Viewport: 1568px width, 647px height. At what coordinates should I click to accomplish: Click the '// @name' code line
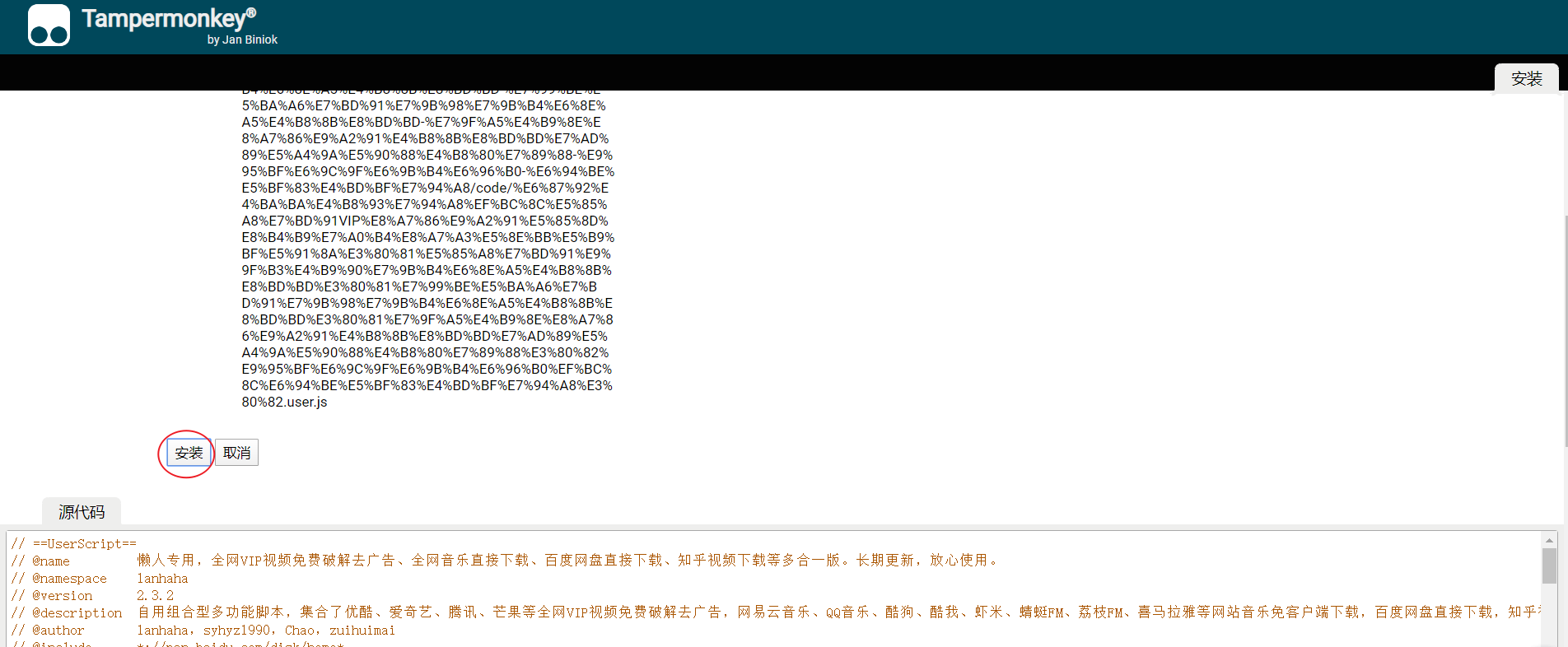[x=505, y=561]
